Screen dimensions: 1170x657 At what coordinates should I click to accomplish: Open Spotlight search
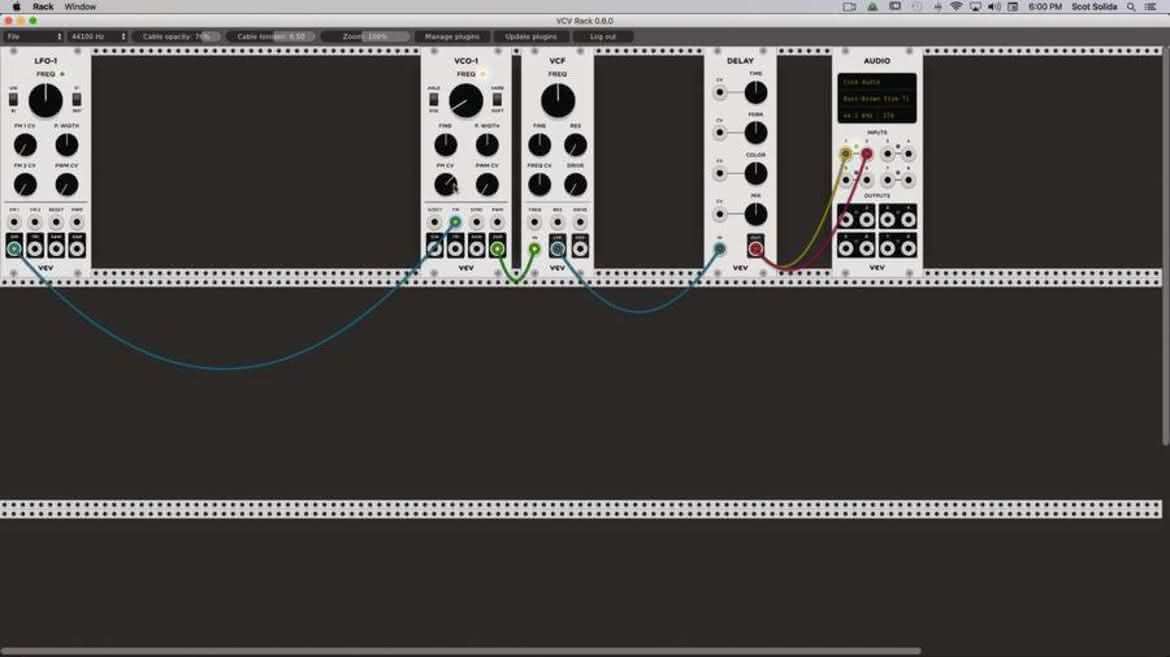[1131, 7]
